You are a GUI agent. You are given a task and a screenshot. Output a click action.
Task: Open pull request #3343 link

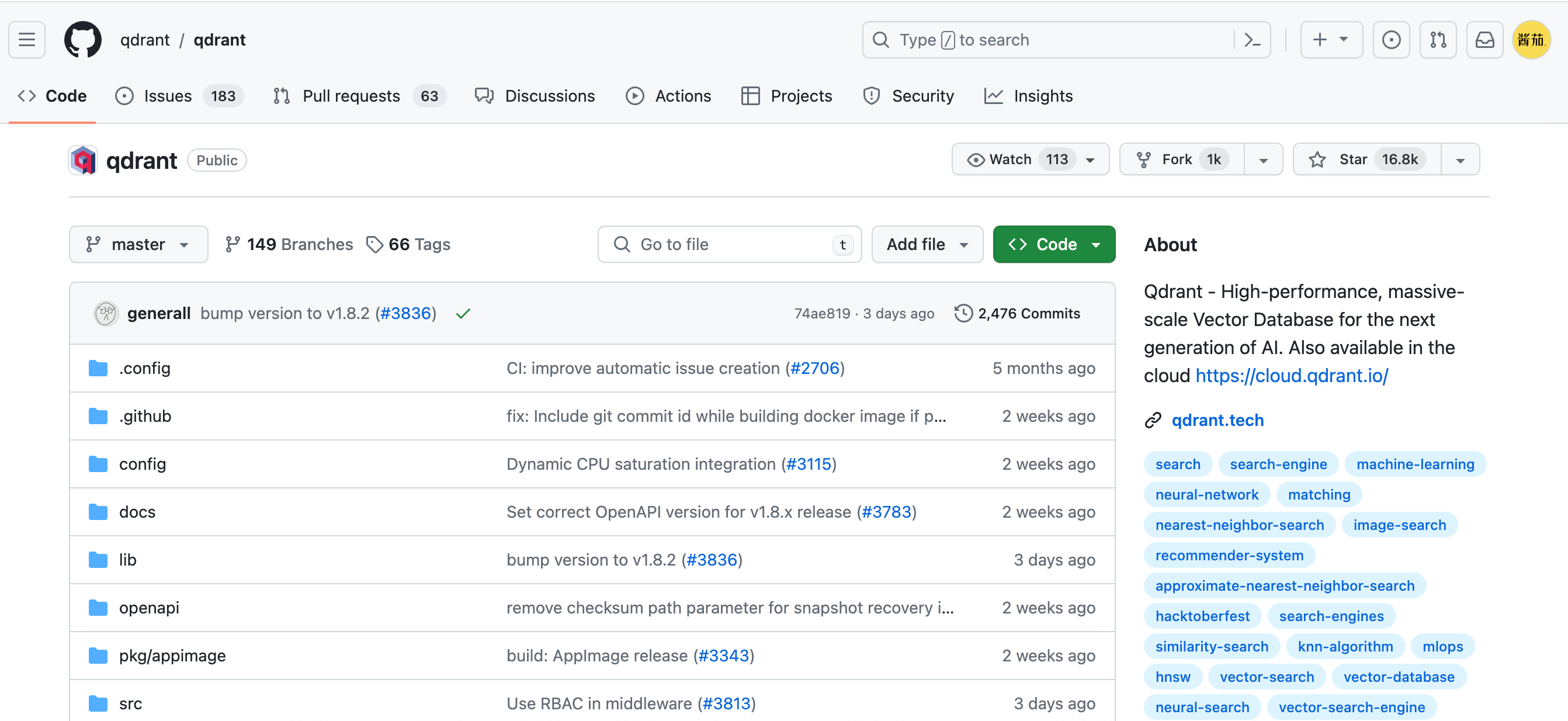(x=723, y=656)
